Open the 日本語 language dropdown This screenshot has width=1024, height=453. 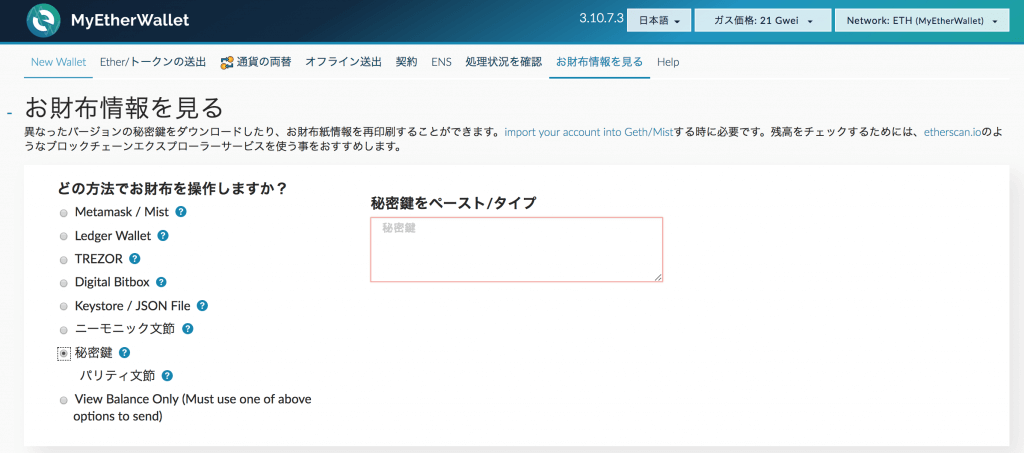click(x=659, y=20)
